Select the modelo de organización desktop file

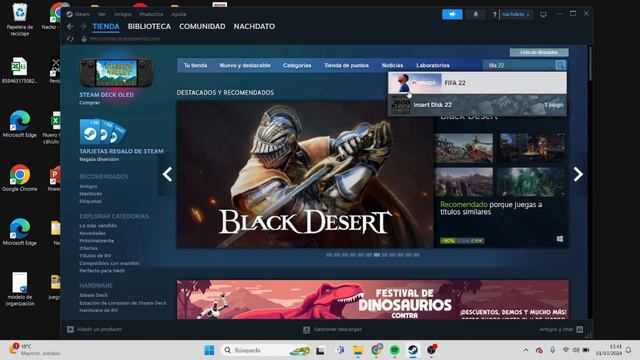[x=20, y=289]
